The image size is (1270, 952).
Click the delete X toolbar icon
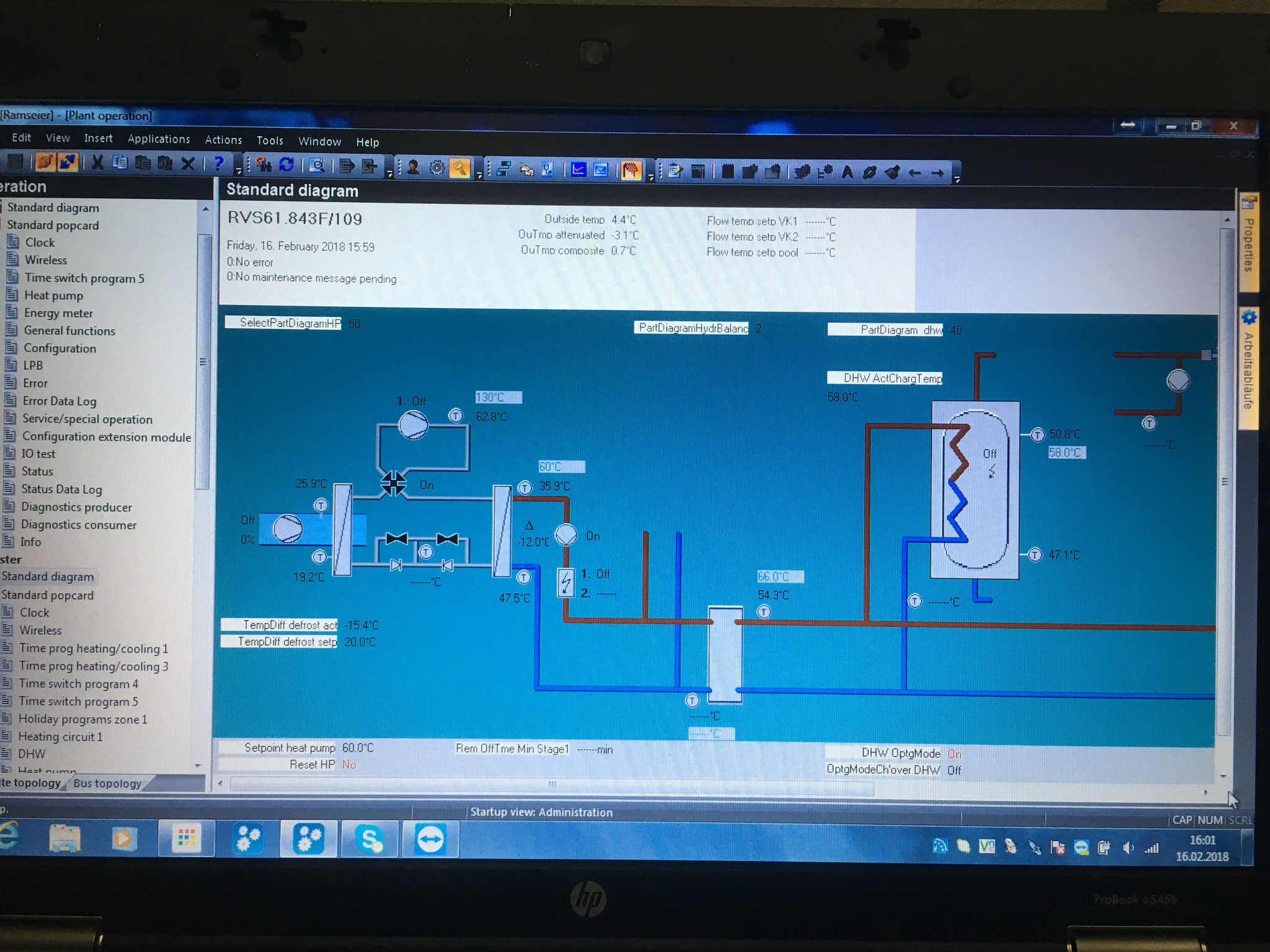[189, 164]
